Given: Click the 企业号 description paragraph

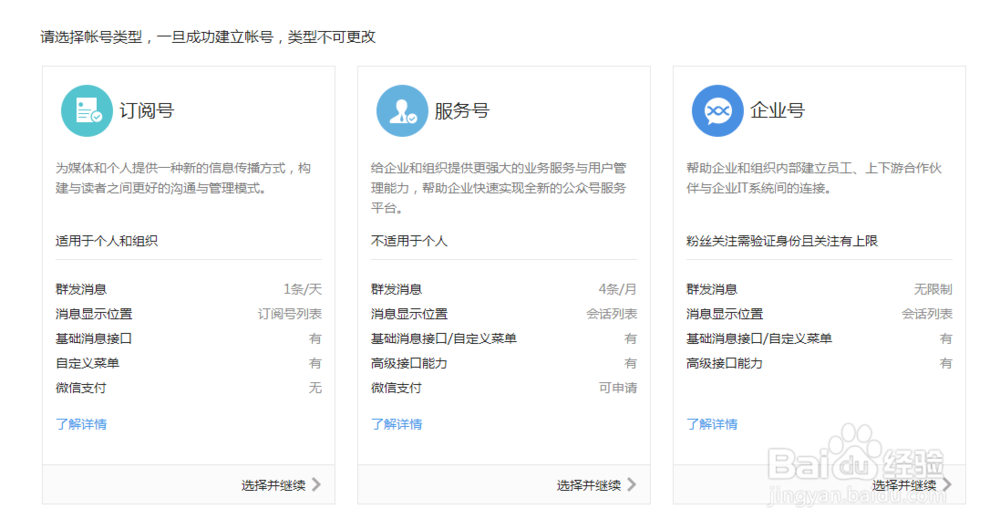Looking at the screenshot, I should [814, 178].
